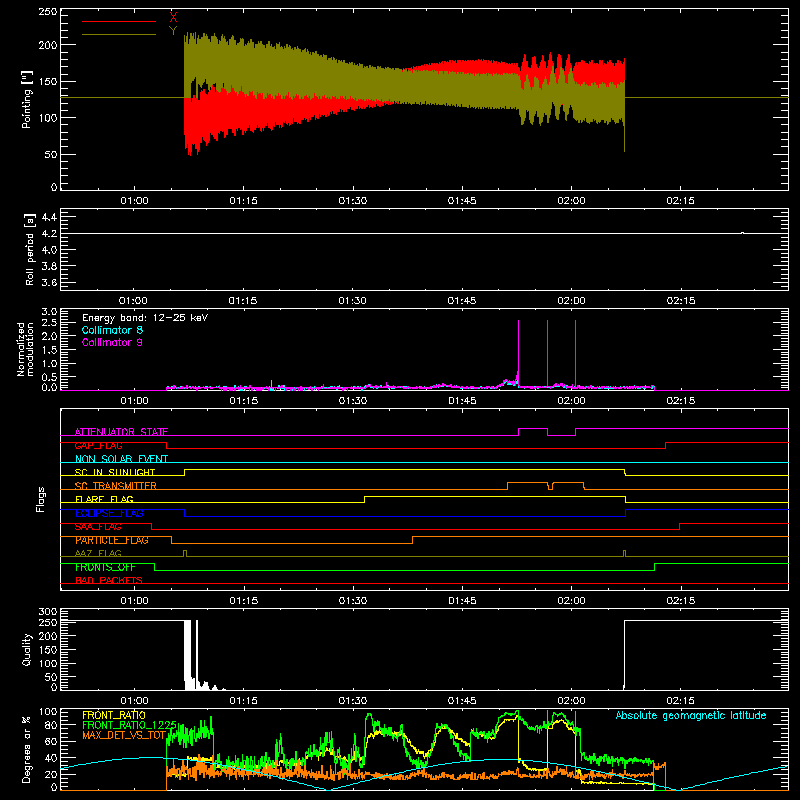
Task: Select the SC_TRANSMITTER flag label
Action: (x=115, y=486)
